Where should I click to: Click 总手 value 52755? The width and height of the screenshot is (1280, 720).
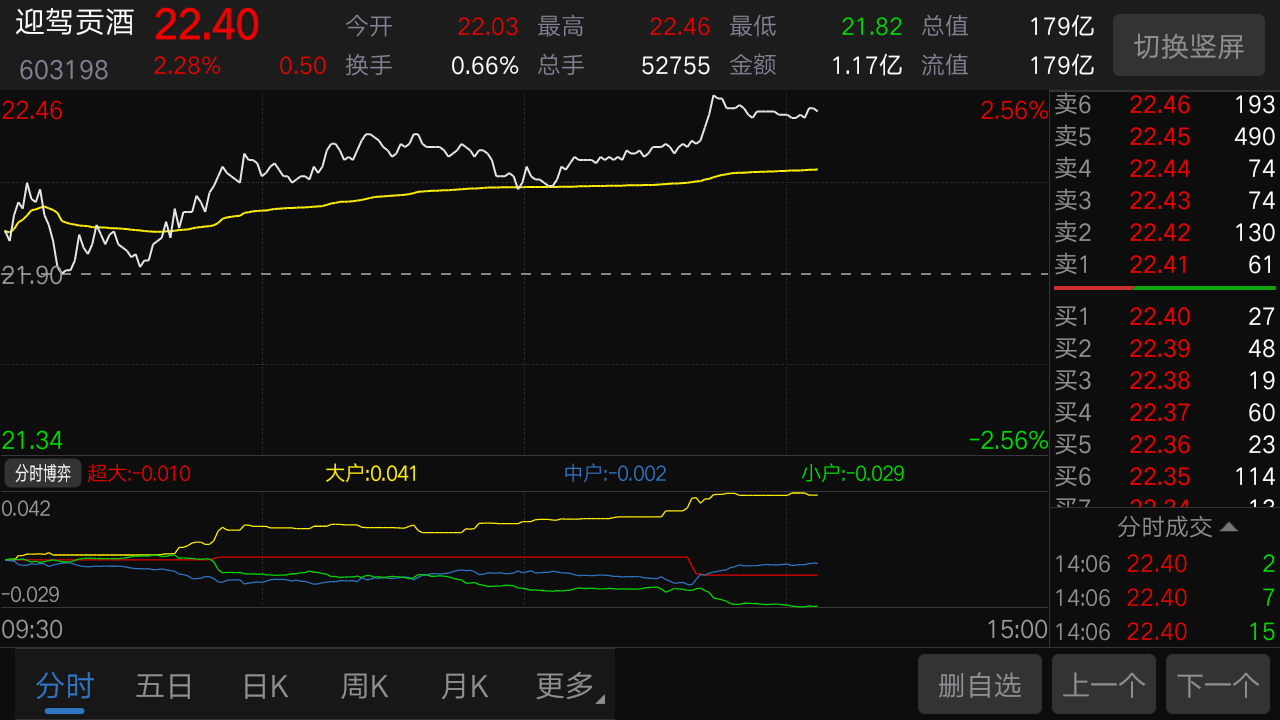676,66
